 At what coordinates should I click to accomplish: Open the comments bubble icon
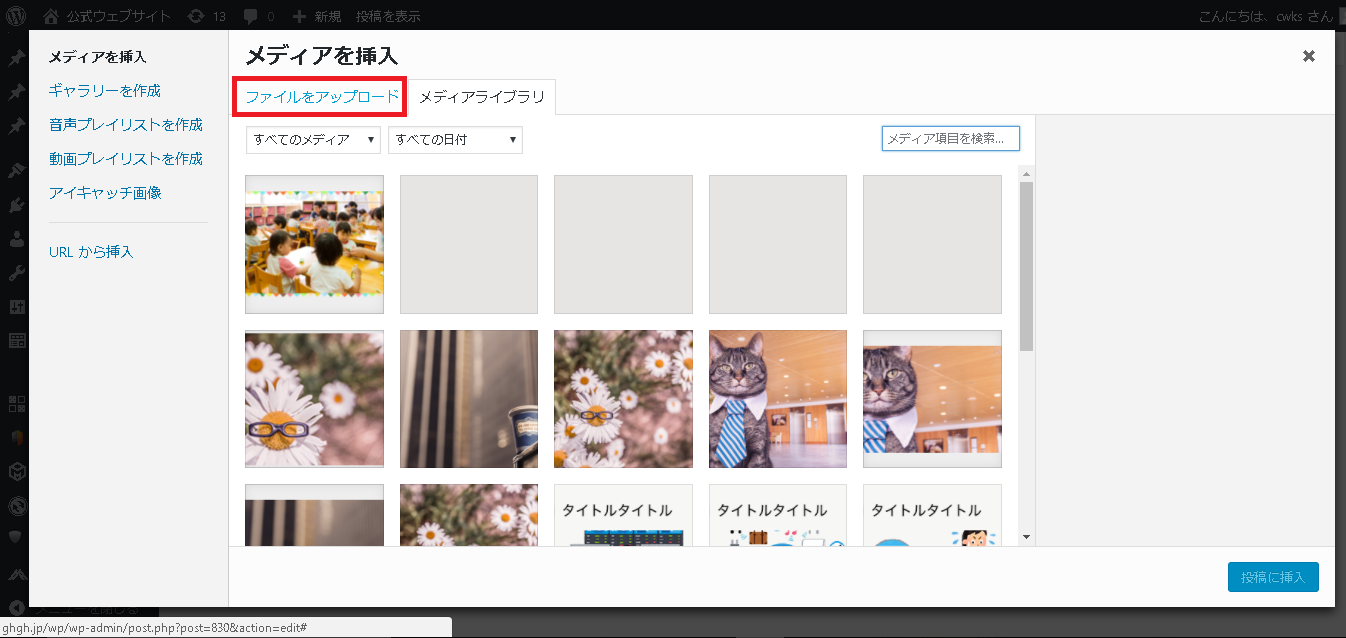(x=249, y=17)
